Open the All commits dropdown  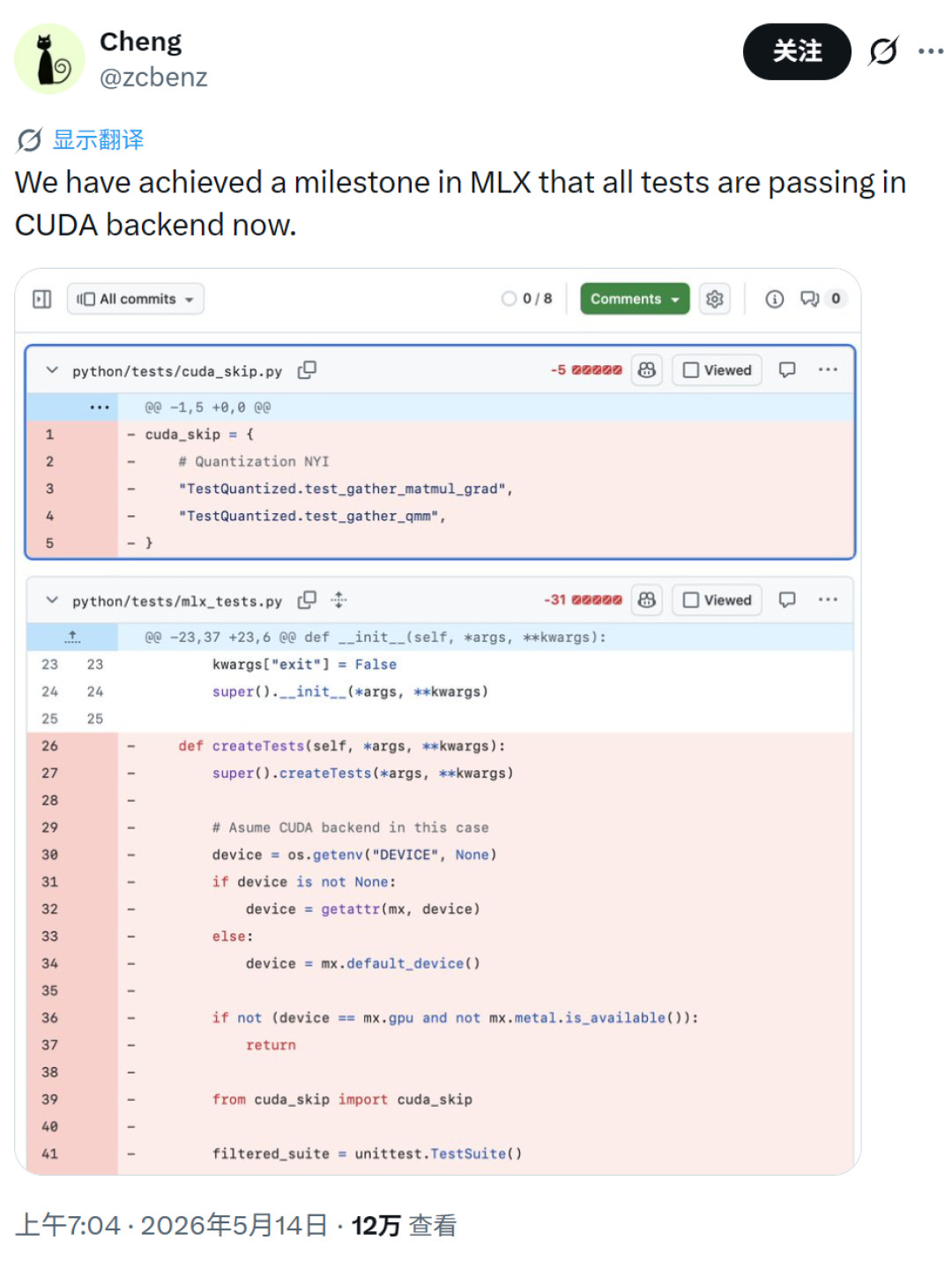[x=135, y=299]
